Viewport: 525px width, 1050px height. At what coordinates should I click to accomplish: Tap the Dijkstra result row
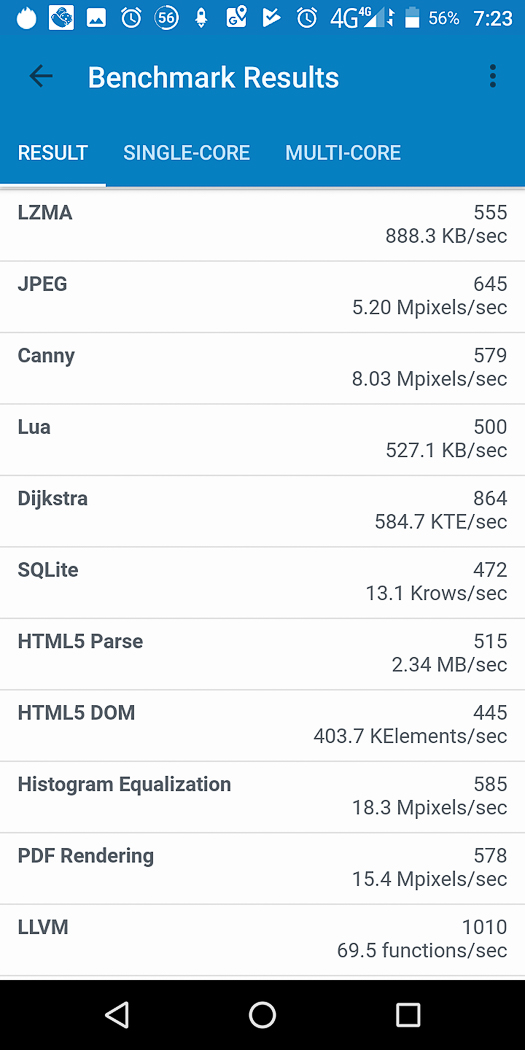point(262,511)
